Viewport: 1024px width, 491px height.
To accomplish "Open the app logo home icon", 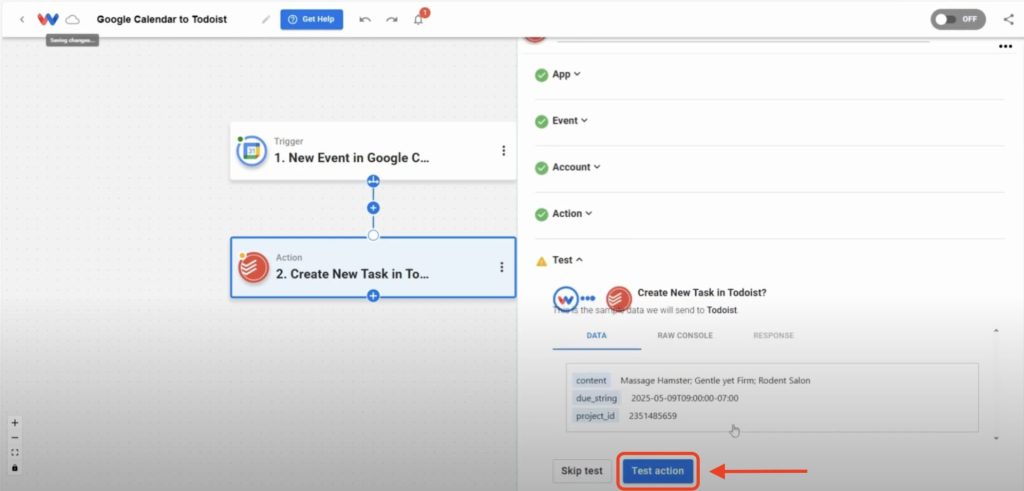I will click(x=48, y=20).
